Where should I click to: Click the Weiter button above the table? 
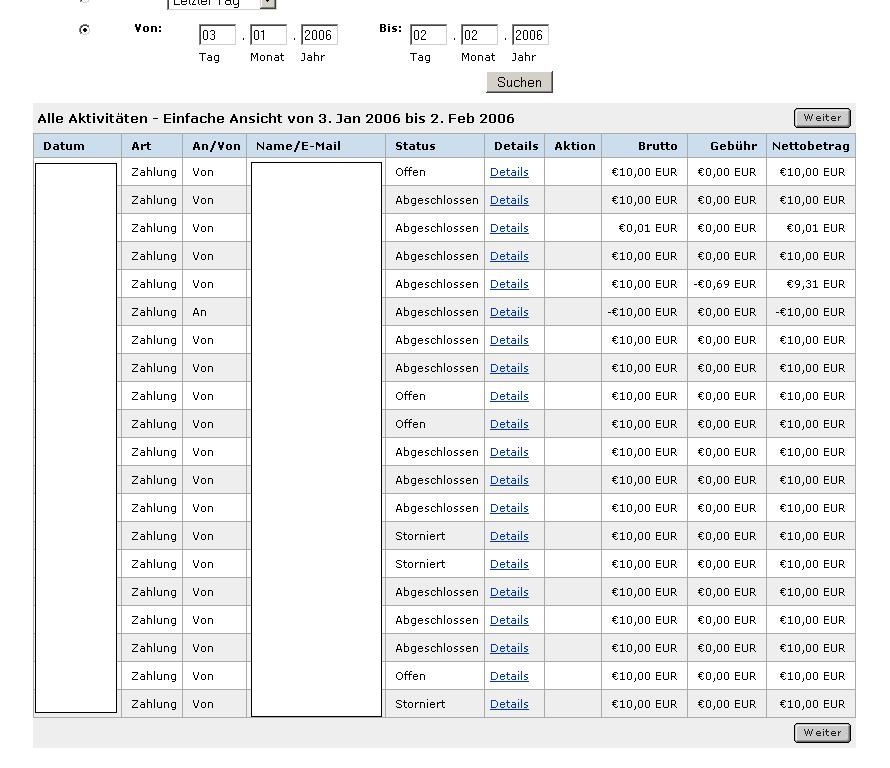822,118
